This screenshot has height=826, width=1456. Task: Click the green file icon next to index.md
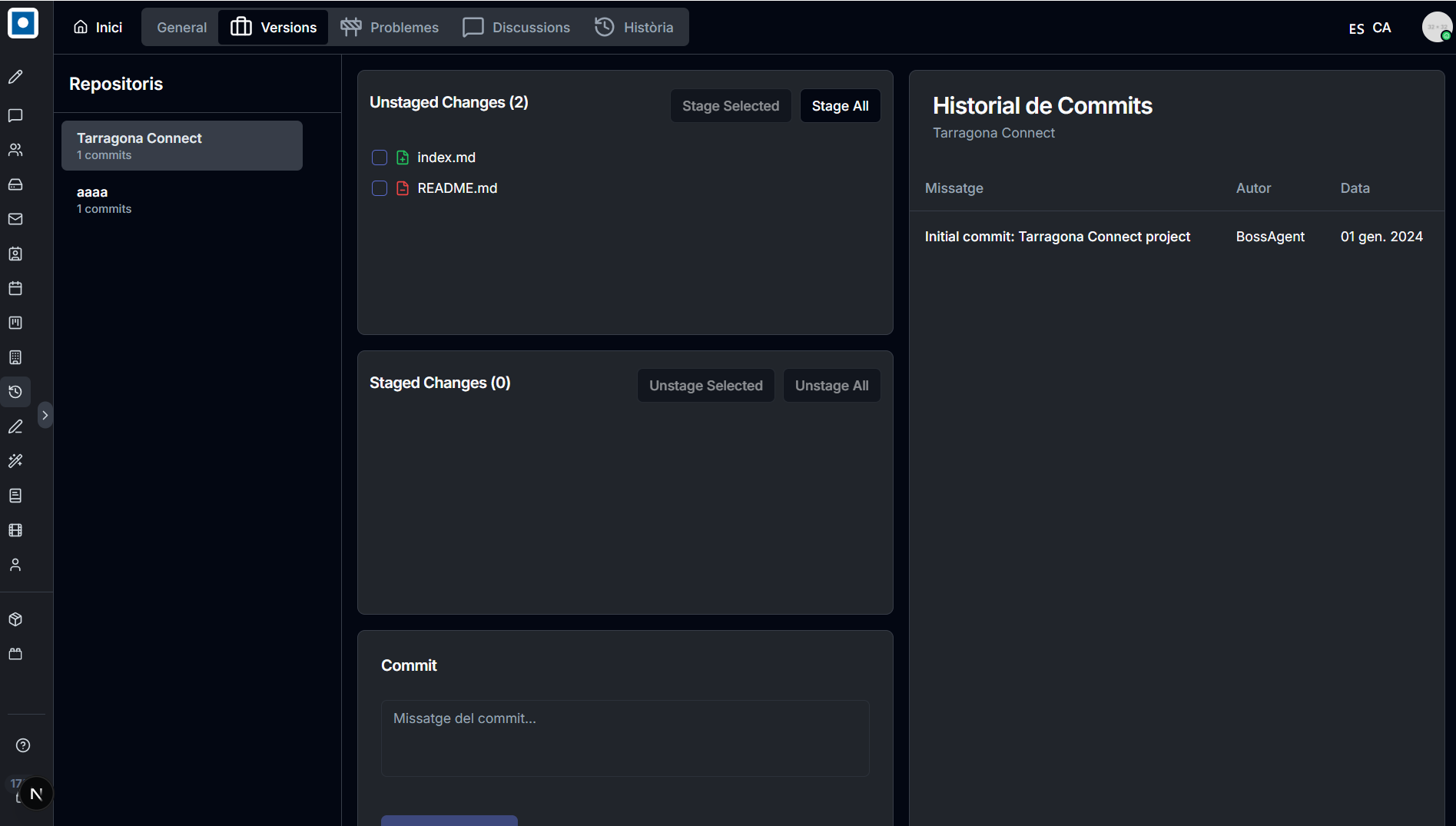point(403,158)
